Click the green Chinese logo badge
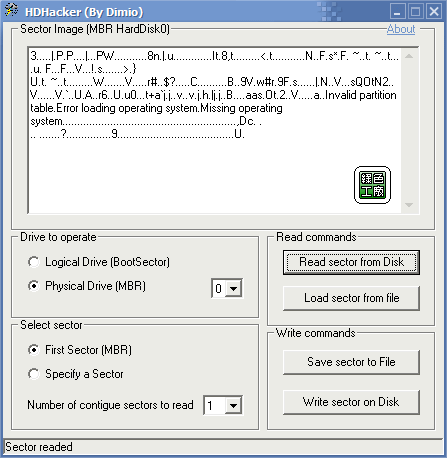The height and width of the screenshot is (458, 447). pos(372,185)
